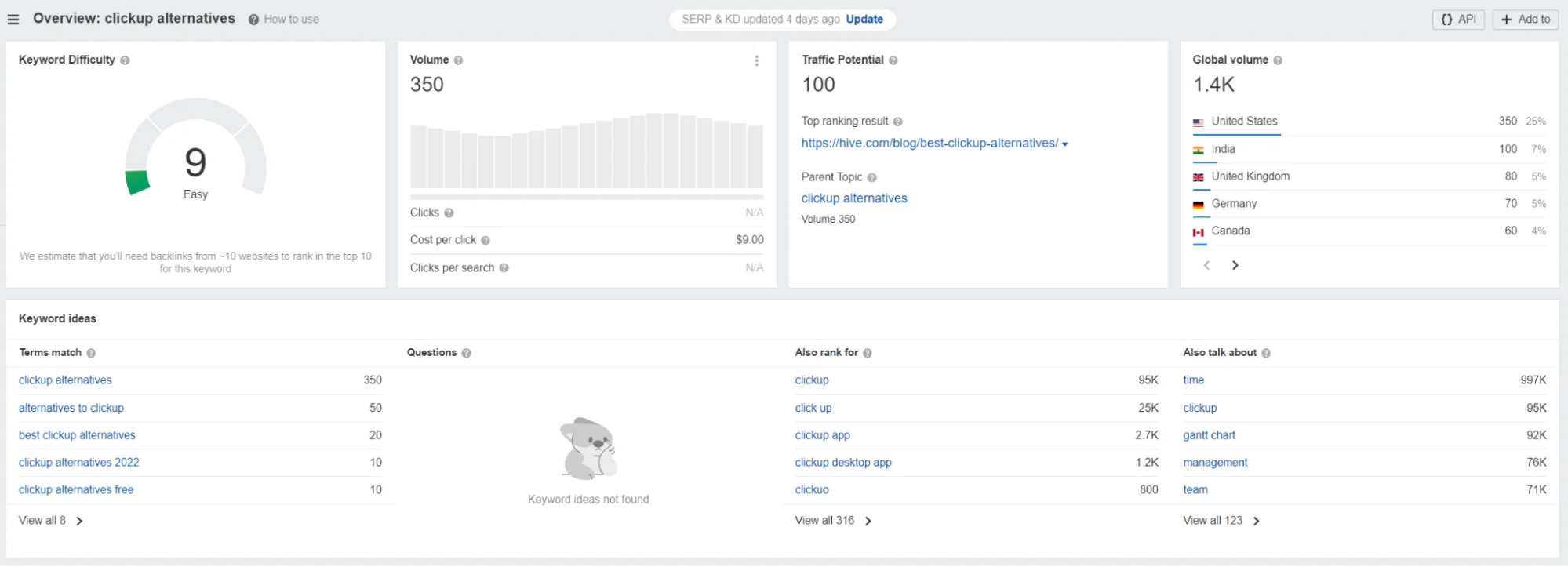Image resolution: width=1568 pixels, height=567 pixels.
Task: Open the Volume card three-dot menu
Action: click(x=756, y=60)
